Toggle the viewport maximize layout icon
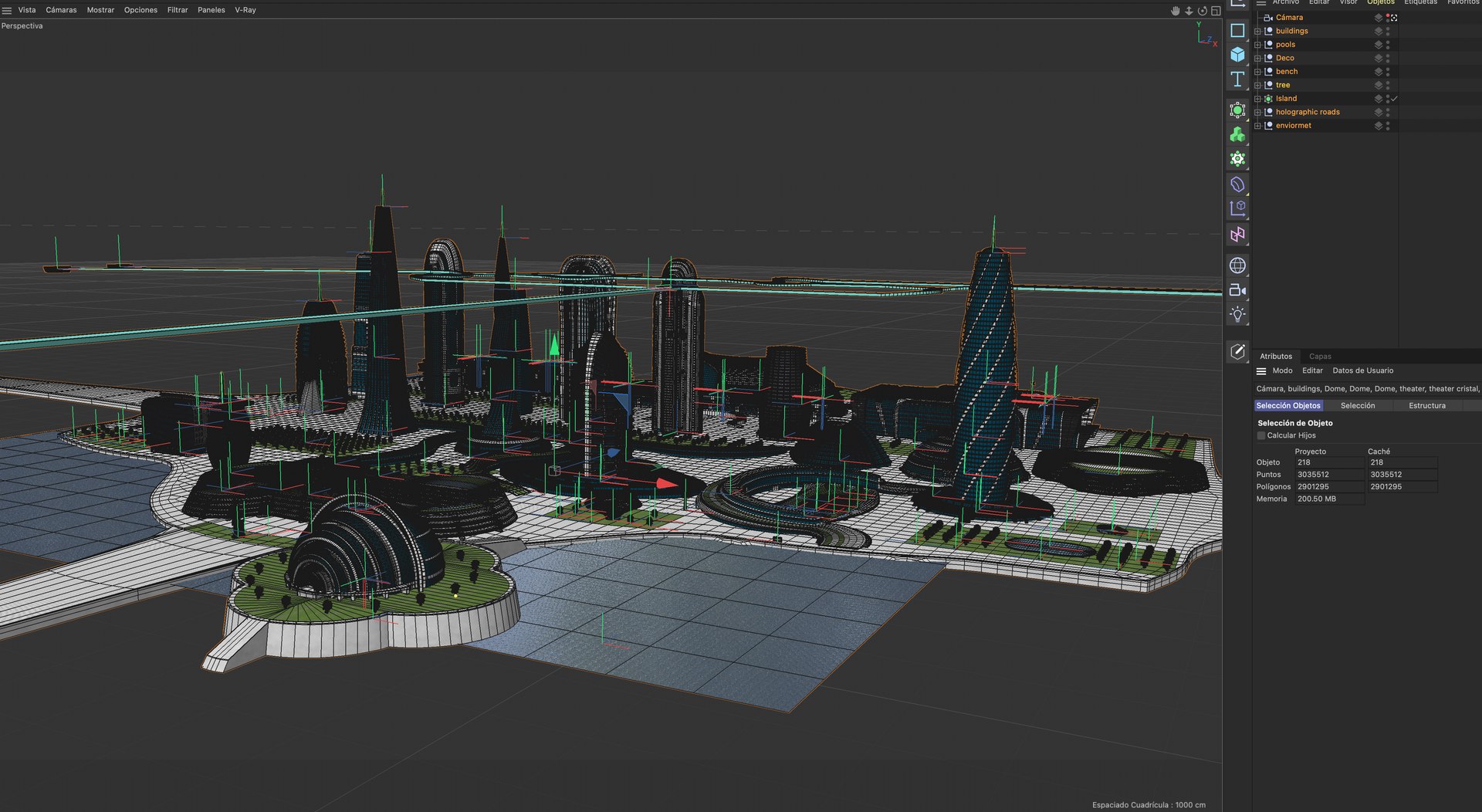The width and height of the screenshot is (1482, 812). click(x=1216, y=11)
